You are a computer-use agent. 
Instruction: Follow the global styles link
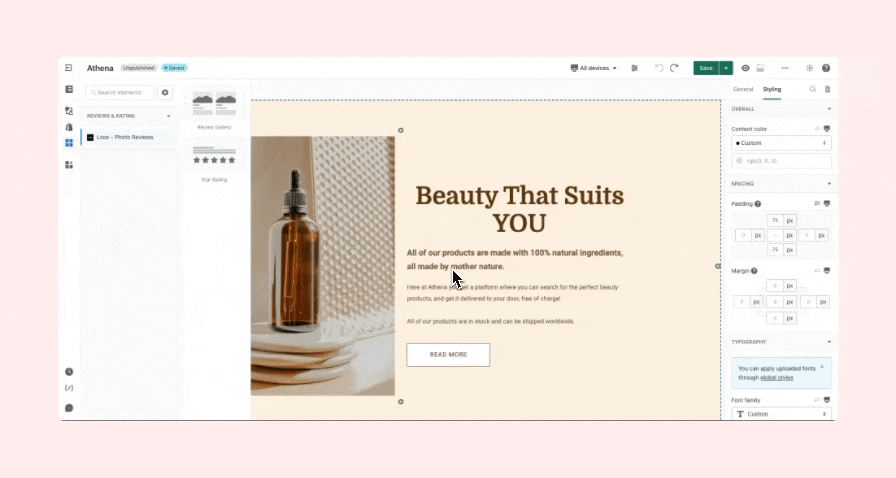pos(777,377)
